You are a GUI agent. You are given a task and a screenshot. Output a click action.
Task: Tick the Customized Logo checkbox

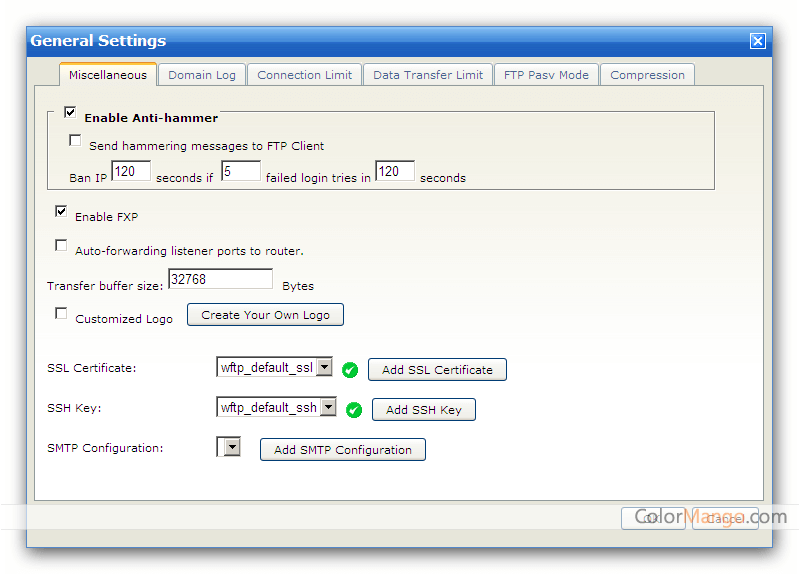[x=61, y=314]
